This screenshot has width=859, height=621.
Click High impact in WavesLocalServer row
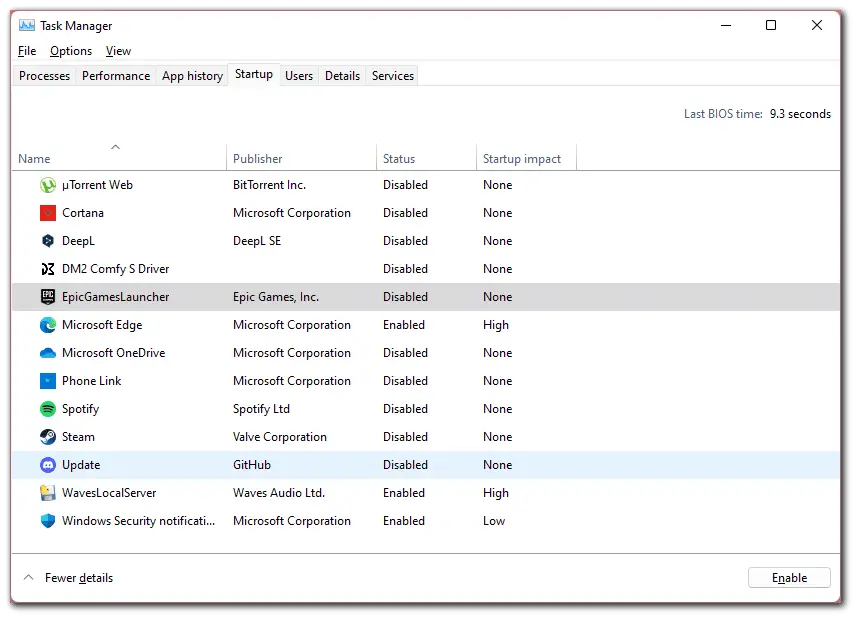[496, 493]
